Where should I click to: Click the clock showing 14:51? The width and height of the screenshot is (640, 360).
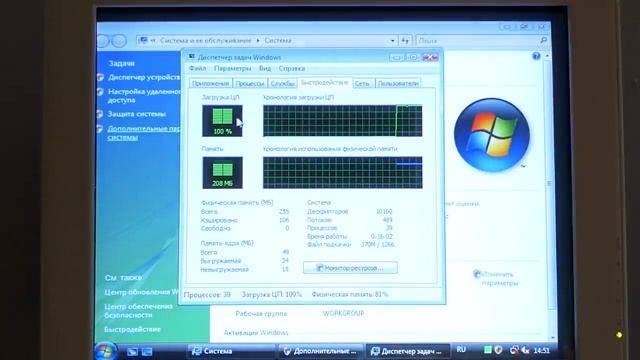(541, 350)
